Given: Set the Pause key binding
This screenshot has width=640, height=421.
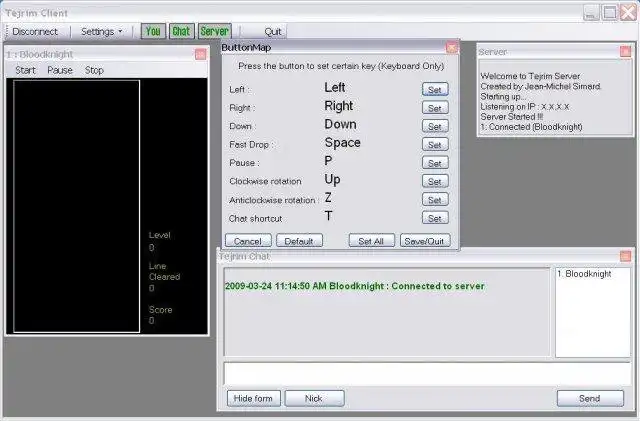Looking at the screenshot, I should tap(435, 163).
